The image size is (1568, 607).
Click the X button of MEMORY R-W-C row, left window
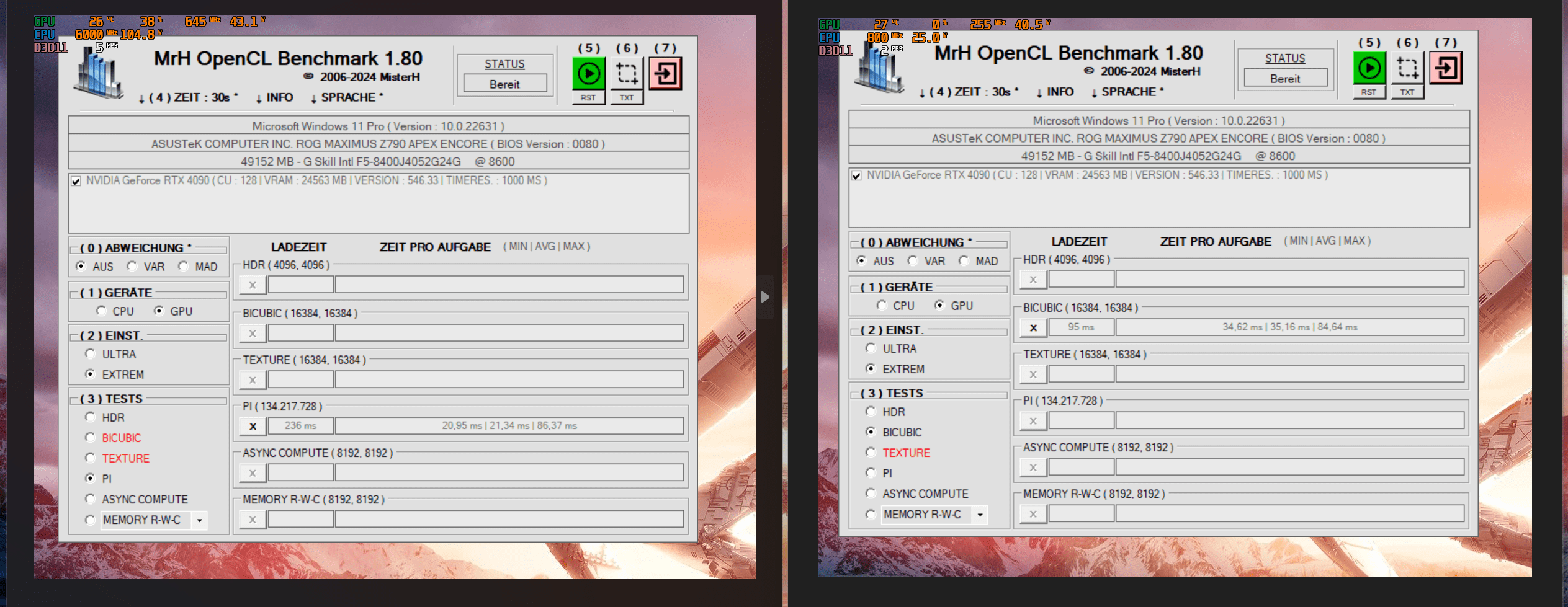253,520
